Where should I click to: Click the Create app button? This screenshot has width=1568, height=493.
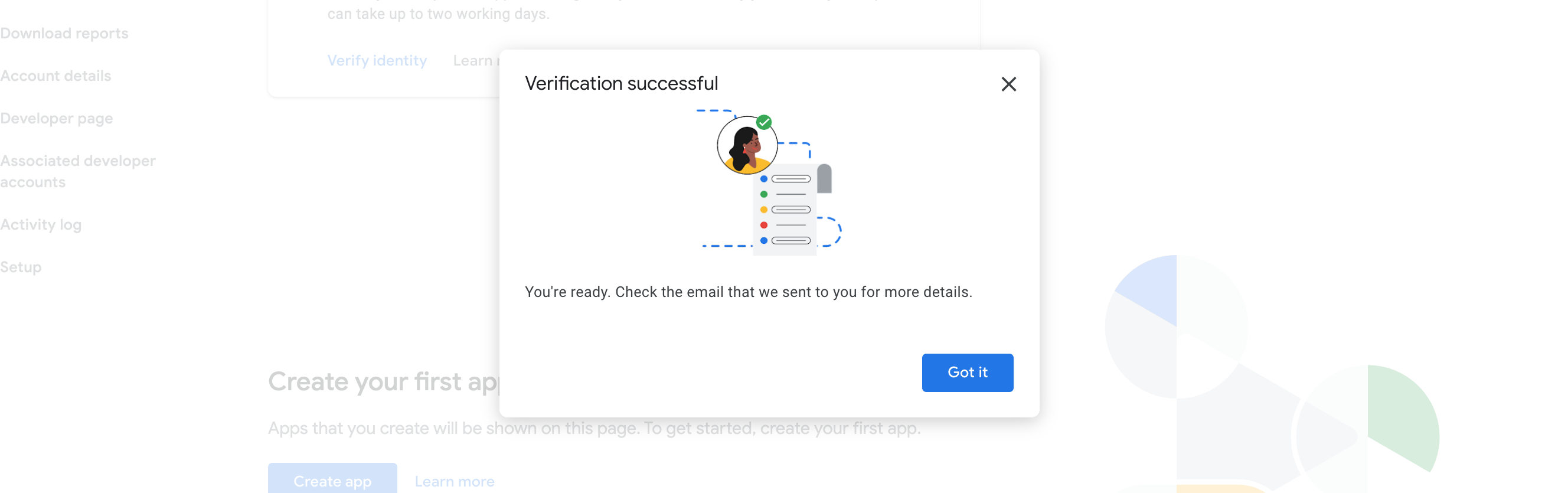(x=332, y=480)
